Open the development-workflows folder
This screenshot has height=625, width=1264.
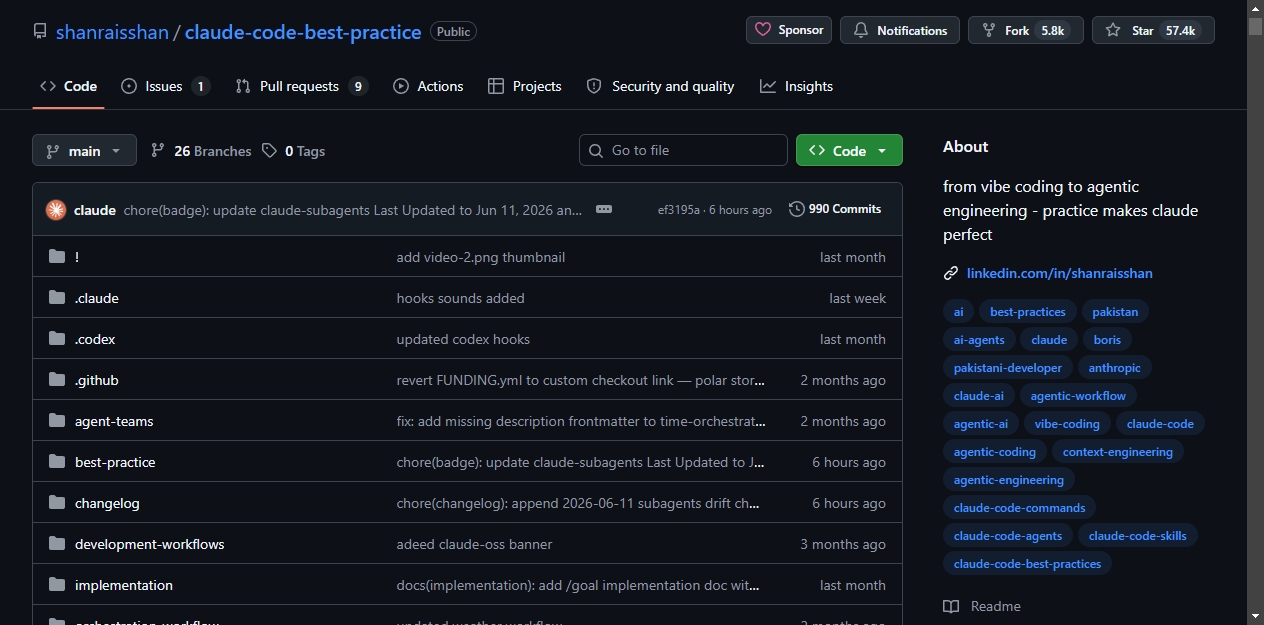pos(150,544)
